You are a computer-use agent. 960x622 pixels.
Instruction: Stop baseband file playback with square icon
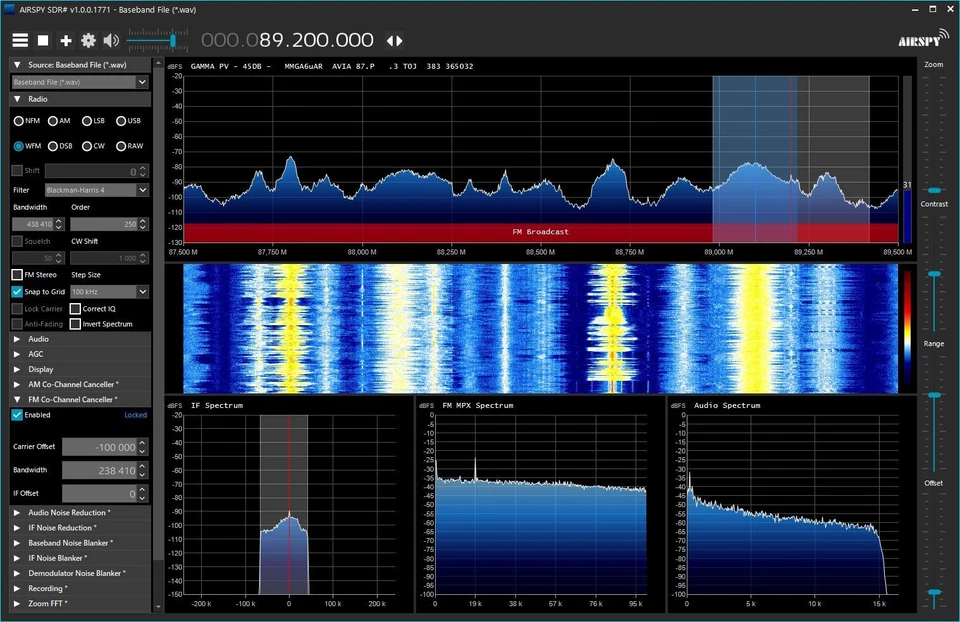pyautogui.click(x=44, y=40)
